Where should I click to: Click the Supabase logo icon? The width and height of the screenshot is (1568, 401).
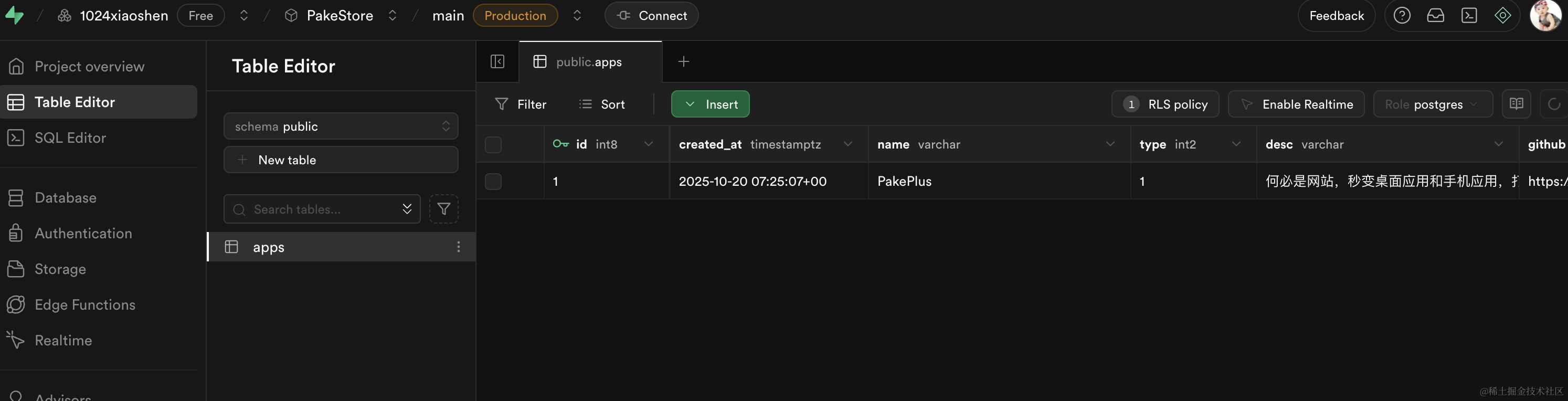point(15,15)
